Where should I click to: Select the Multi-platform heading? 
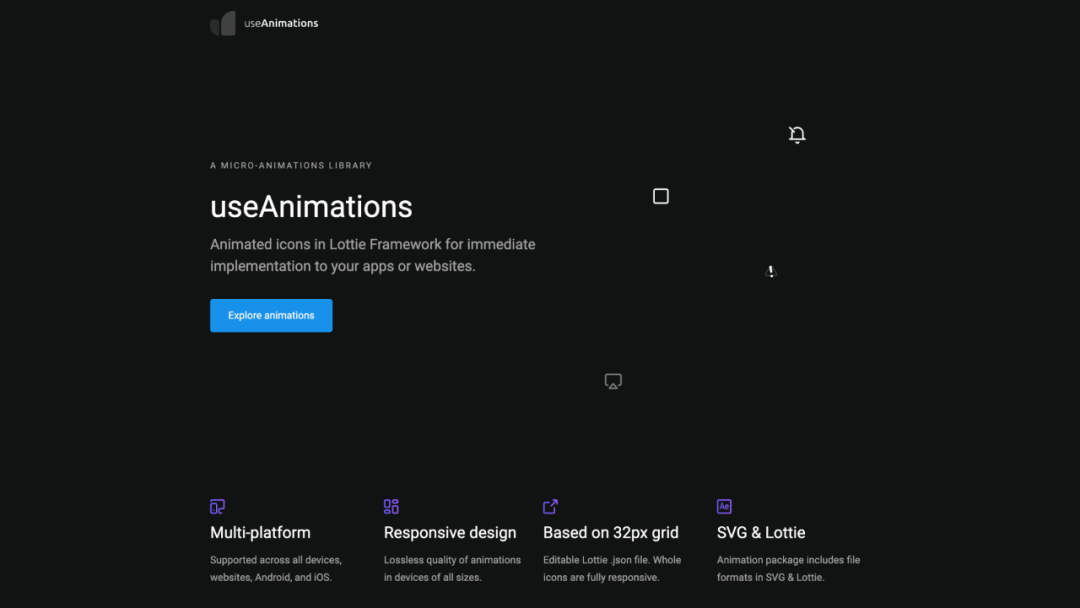click(x=260, y=532)
